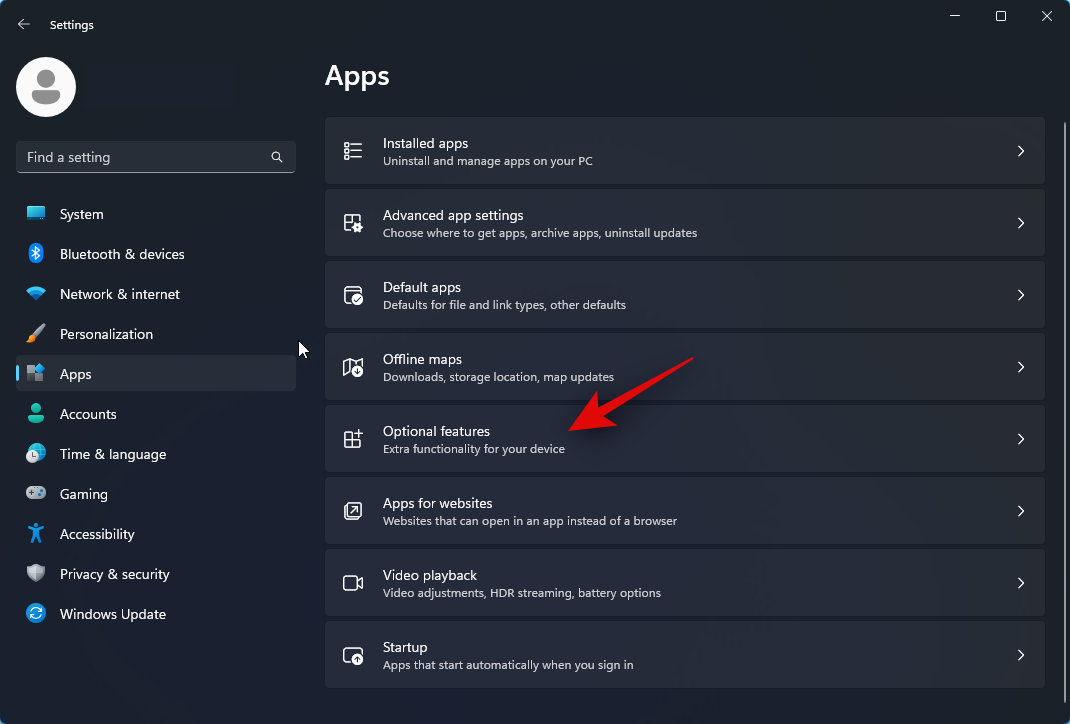The height and width of the screenshot is (724, 1070).
Task: Click the Offline maps icon
Action: (352, 366)
